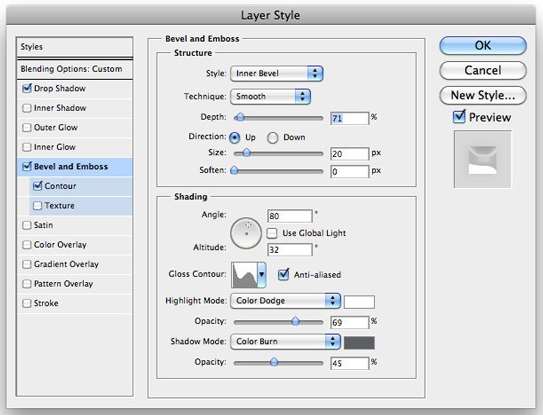The image size is (543, 415).
Task: Open Highlight Mode dropdown showing Color Dodge
Action: click(x=286, y=301)
